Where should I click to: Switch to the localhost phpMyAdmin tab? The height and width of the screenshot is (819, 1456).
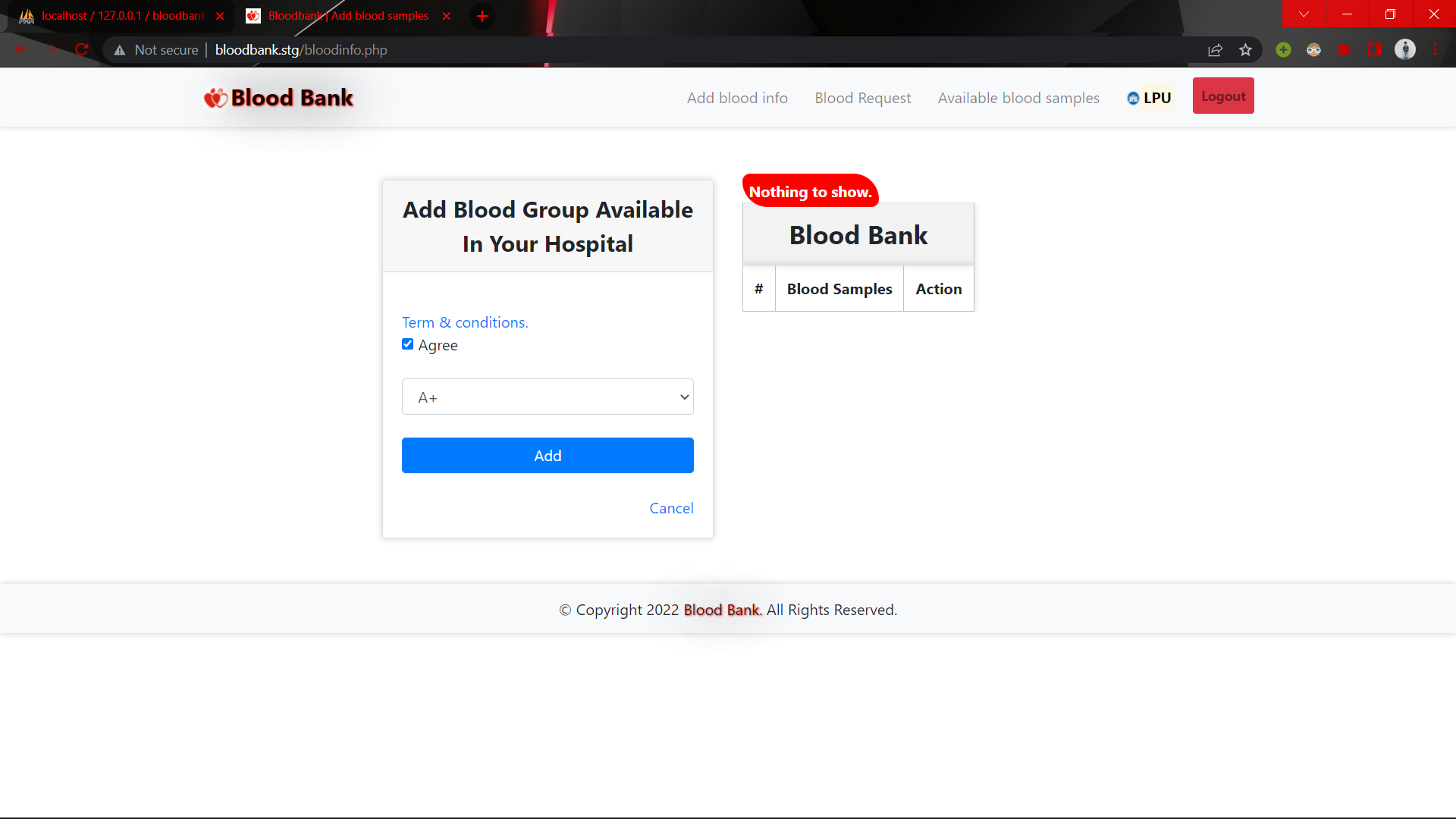(121, 16)
